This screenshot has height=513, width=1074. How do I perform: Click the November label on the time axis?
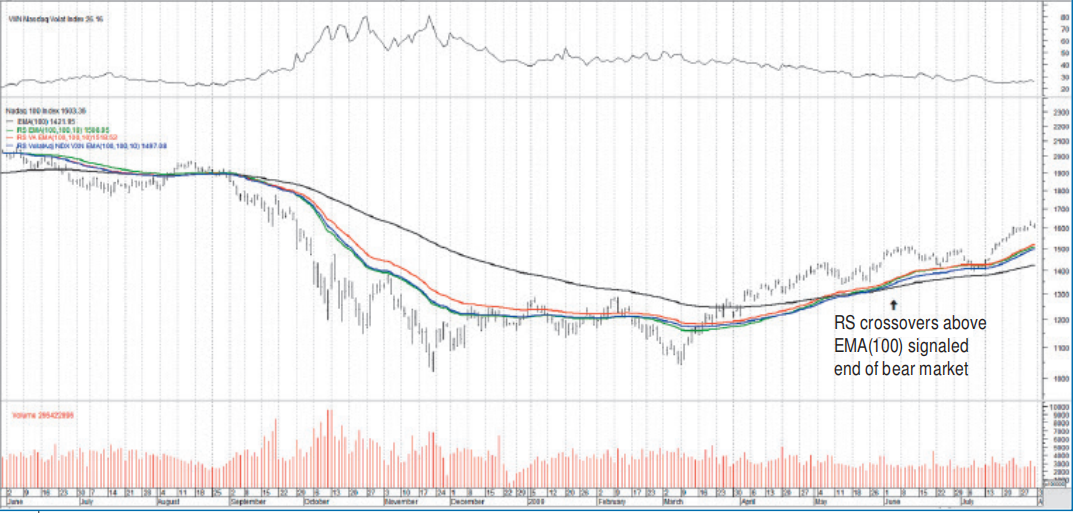(x=401, y=503)
